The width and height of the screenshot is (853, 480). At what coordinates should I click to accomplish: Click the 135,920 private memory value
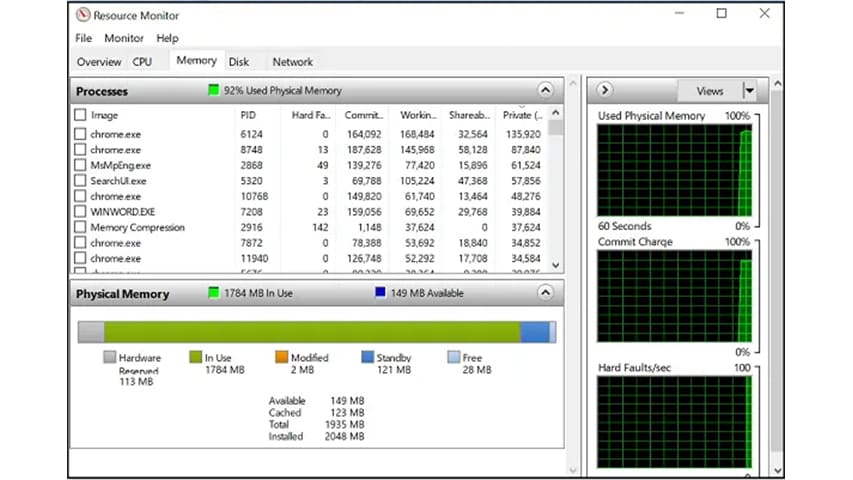coord(523,134)
